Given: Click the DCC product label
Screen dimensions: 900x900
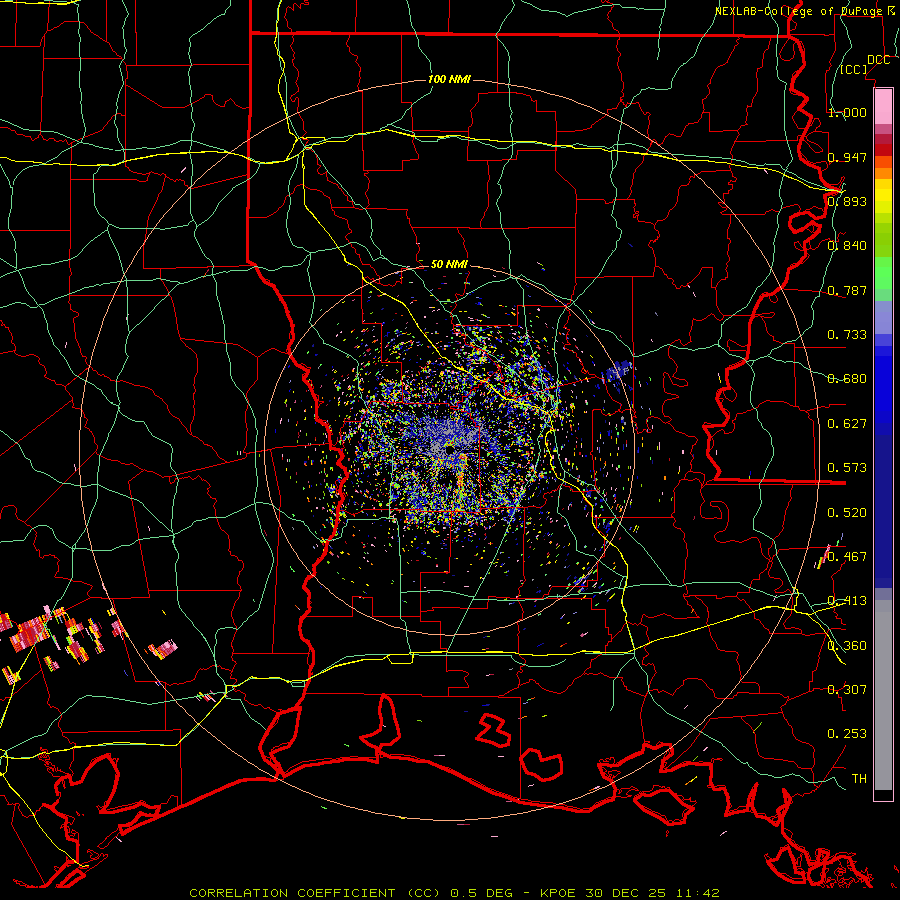Looking at the screenshot, I should tap(878, 60).
